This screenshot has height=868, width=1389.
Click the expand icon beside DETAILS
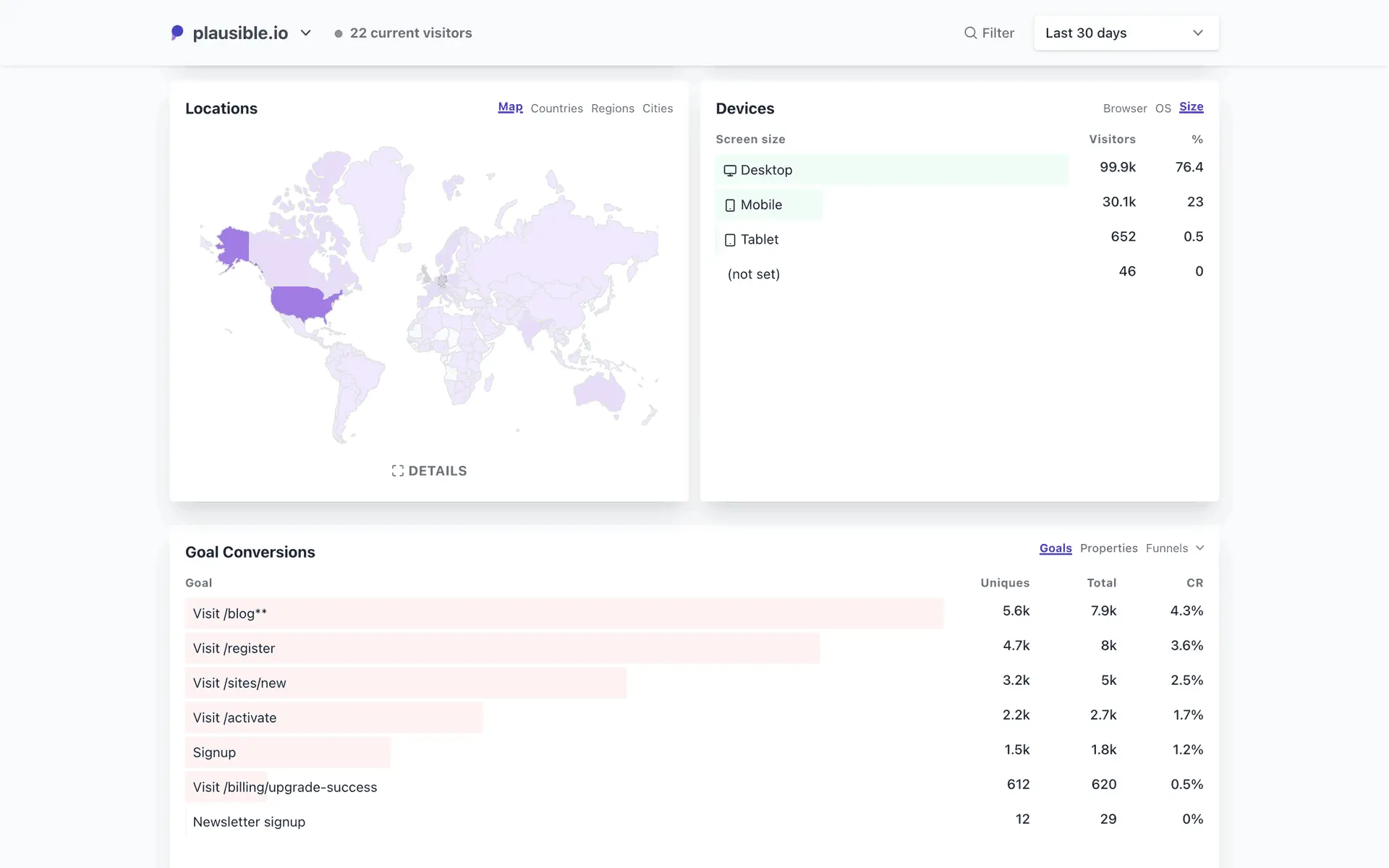click(397, 471)
